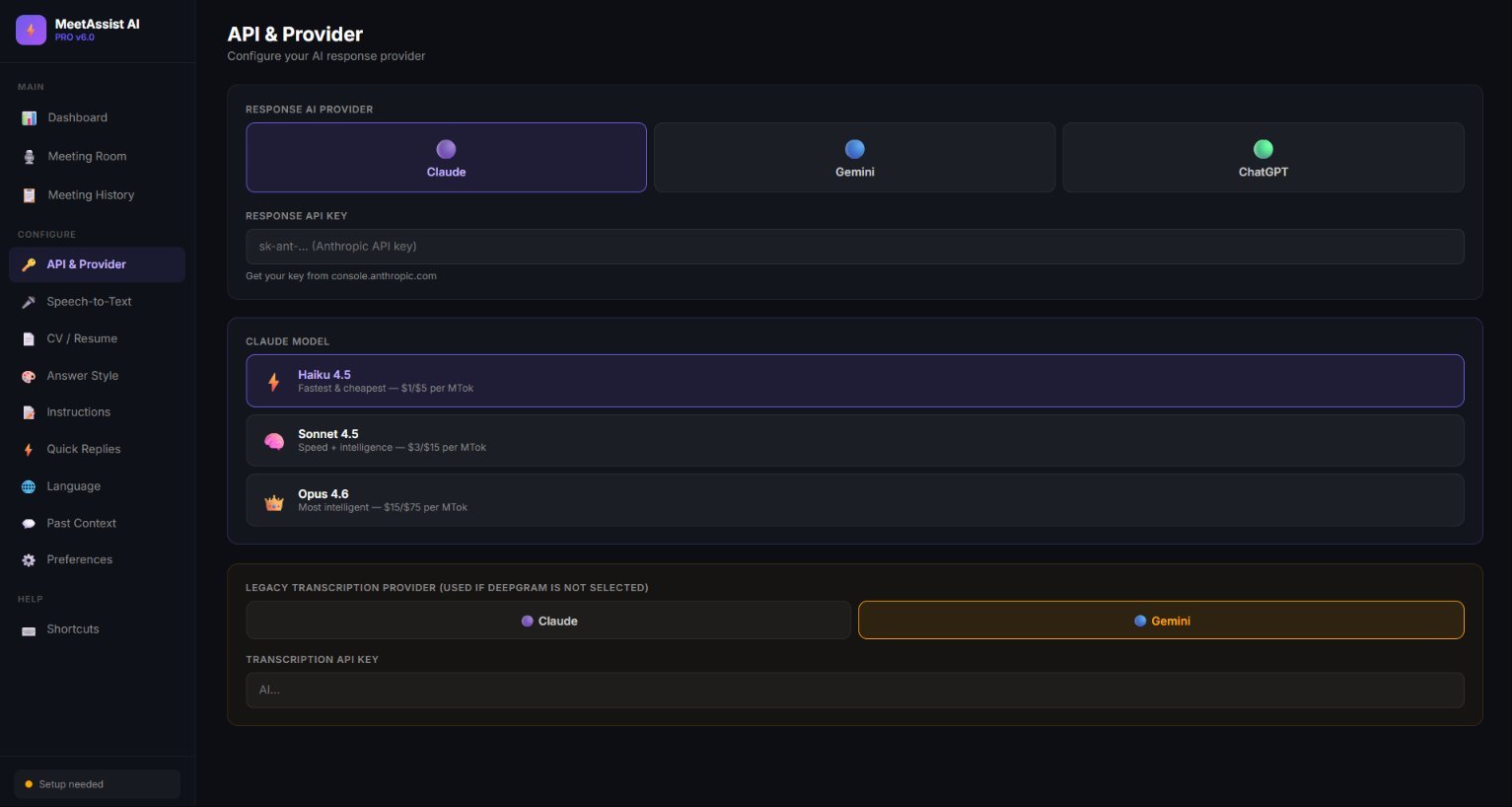Click the Quick Replies lightning icon

(29, 450)
